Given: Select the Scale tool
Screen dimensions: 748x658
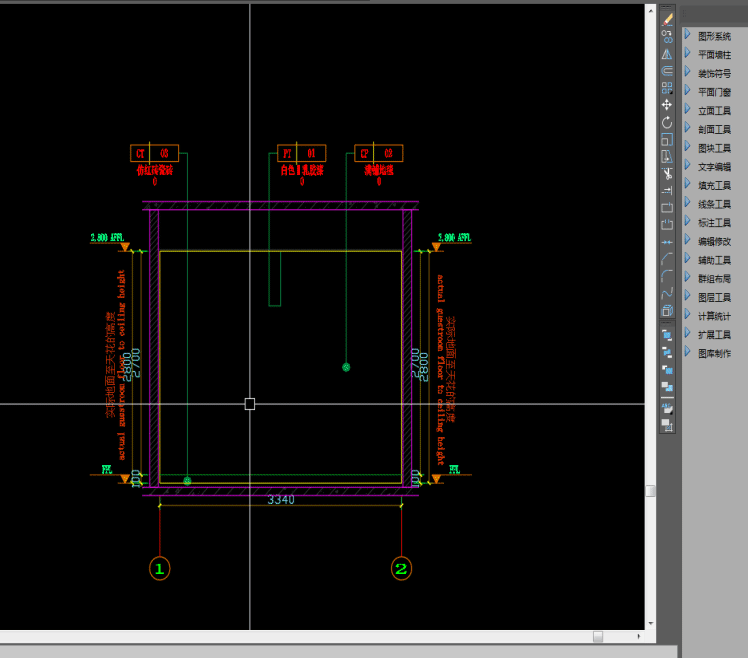Looking at the screenshot, I should coord(667,139).
